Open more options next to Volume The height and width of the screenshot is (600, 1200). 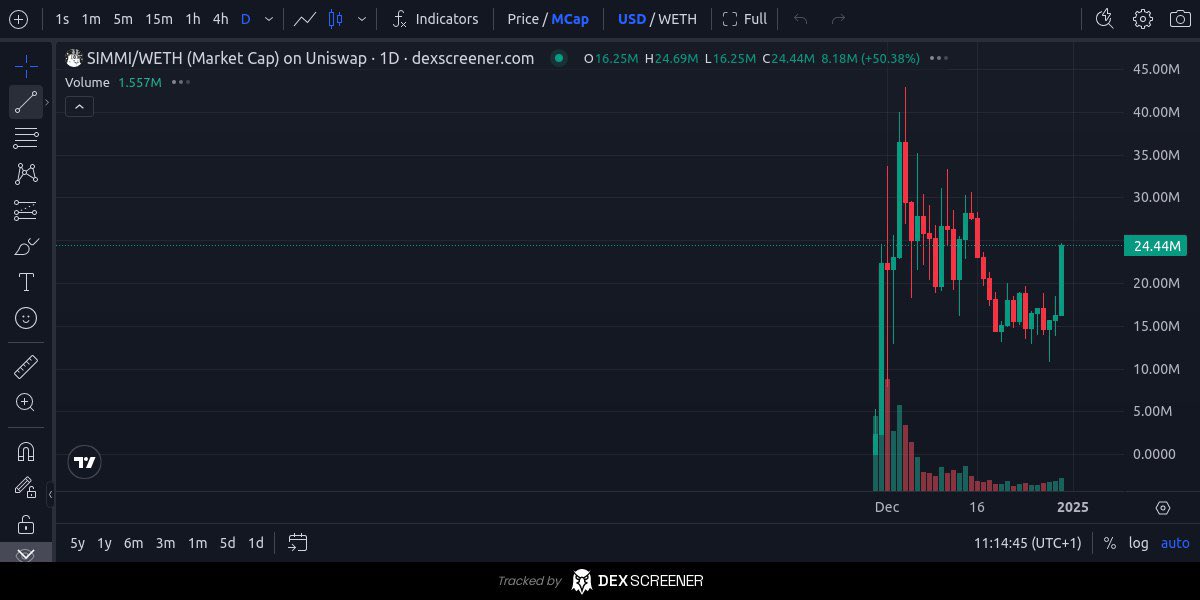pyautogui.click(x=180, y=82)
